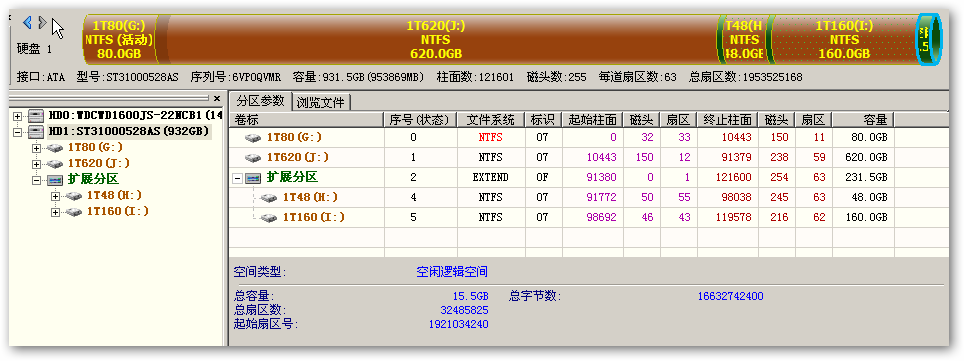Click the 卷标 column header
The height and width of the screenshot is (361, 964).
[307, 119]
